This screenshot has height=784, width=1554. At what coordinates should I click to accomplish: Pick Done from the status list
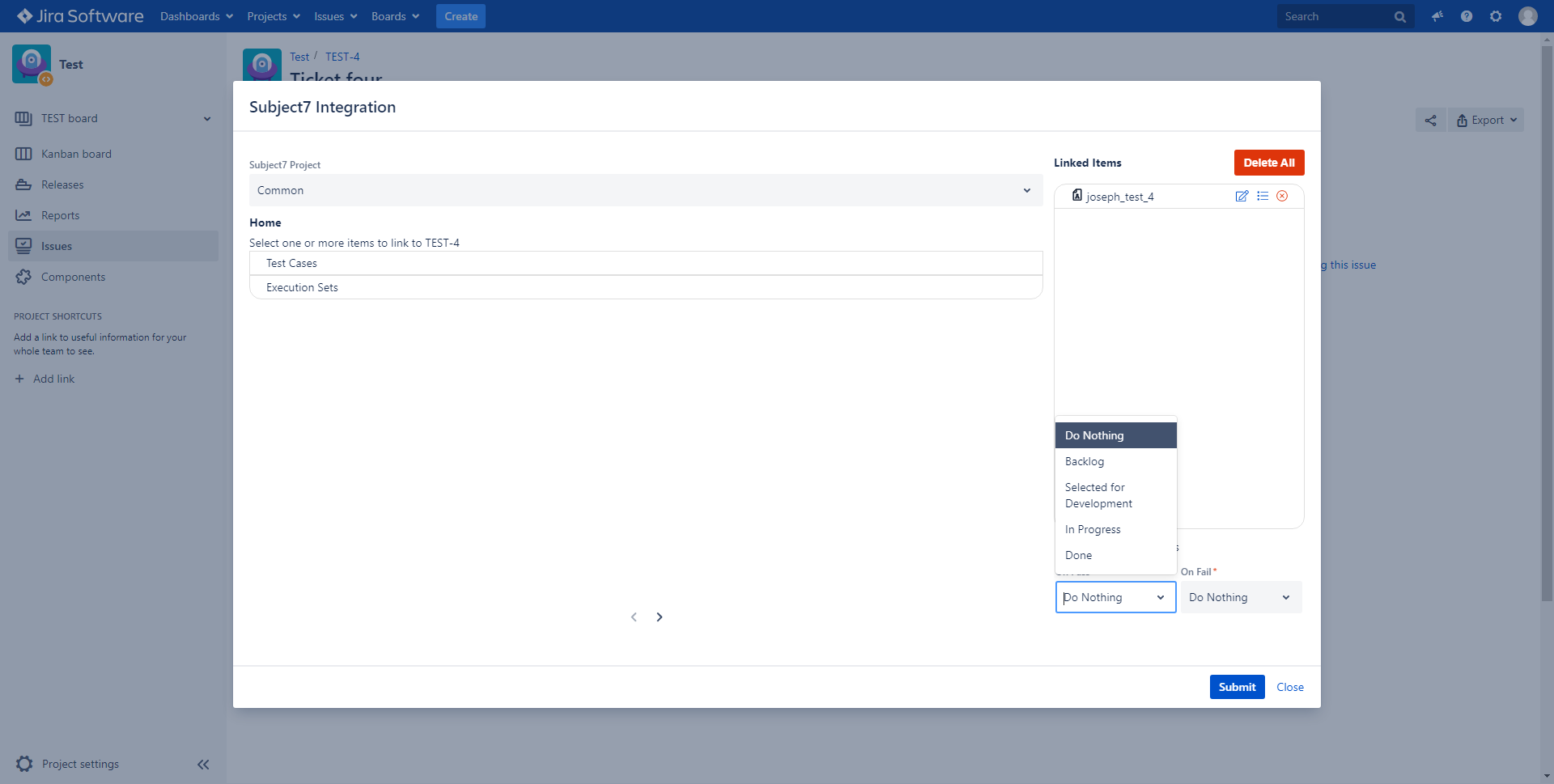(x=1079, y=556)
